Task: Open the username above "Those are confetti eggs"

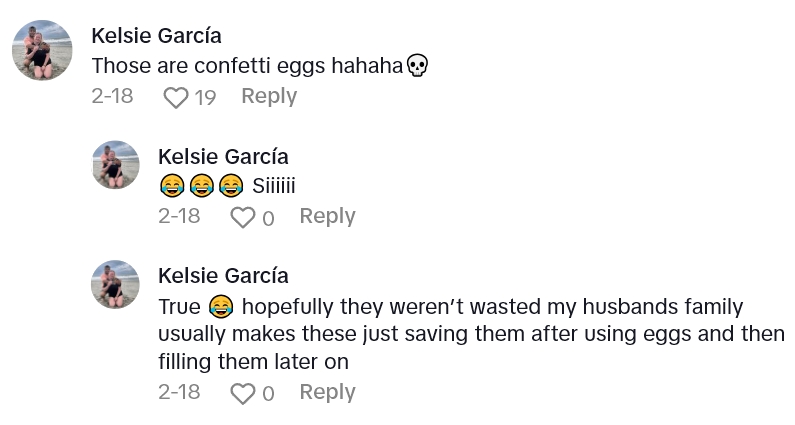Action: [156, 36]
